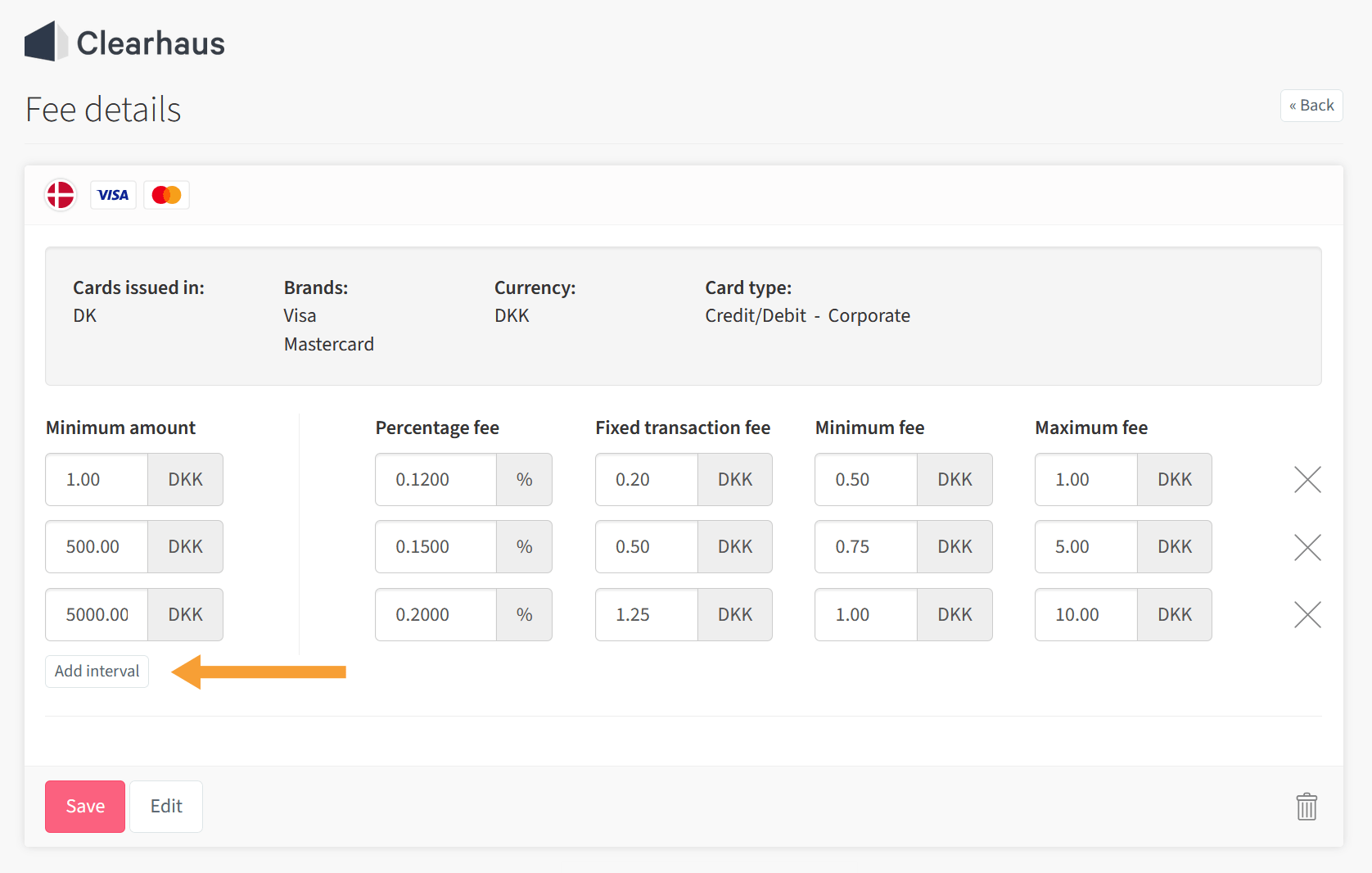Image resolution: width=1372 pixels, height=873 pixels.
Task: Click the Currency label
Action: click(535, 287)
